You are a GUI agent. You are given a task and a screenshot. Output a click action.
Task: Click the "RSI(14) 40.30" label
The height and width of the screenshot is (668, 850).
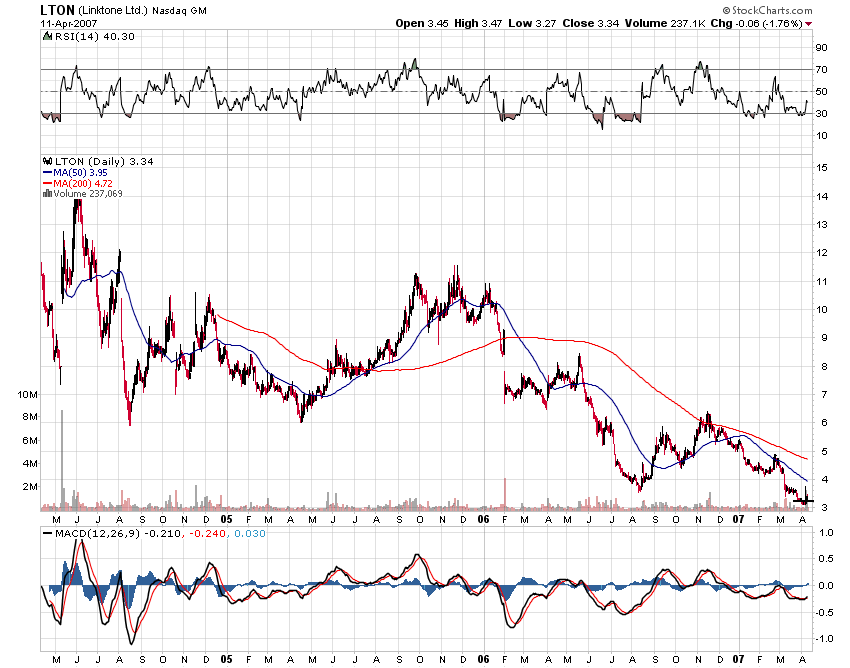tap(95, 36)
